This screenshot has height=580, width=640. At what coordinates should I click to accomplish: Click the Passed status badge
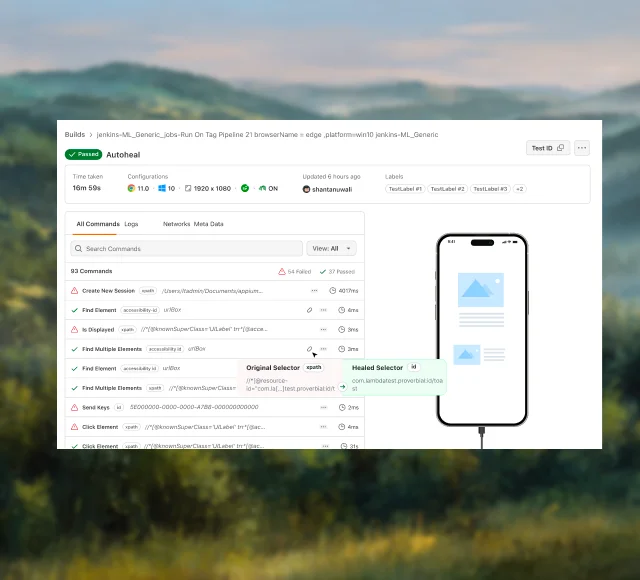(83, 154)
